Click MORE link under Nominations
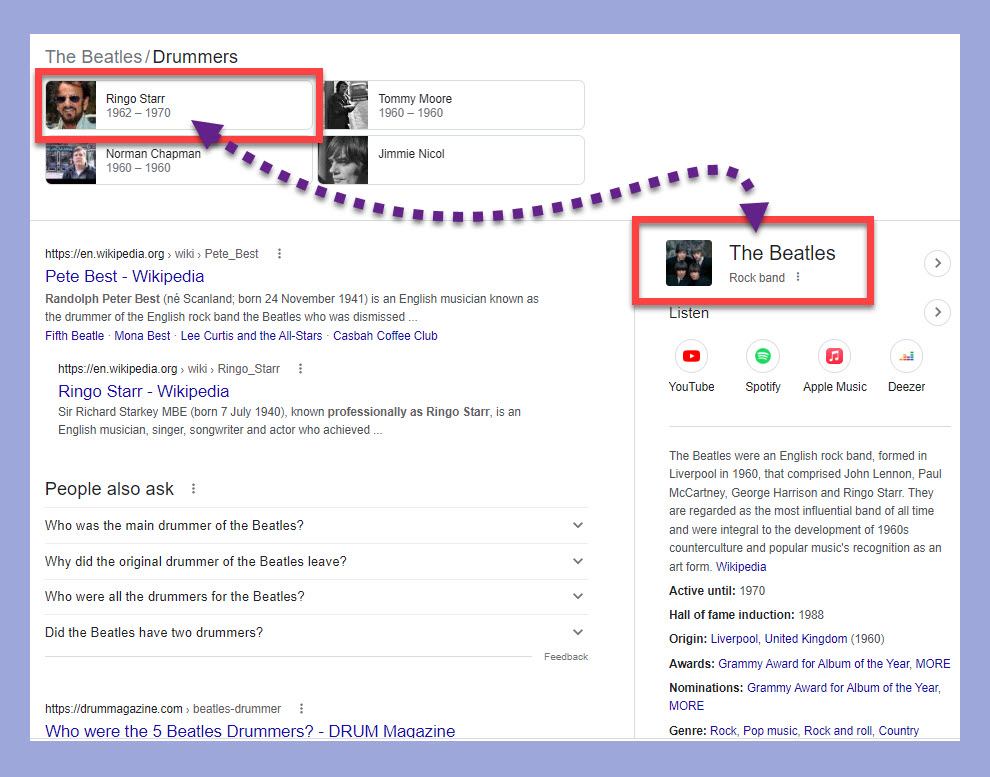 (686, 706)
